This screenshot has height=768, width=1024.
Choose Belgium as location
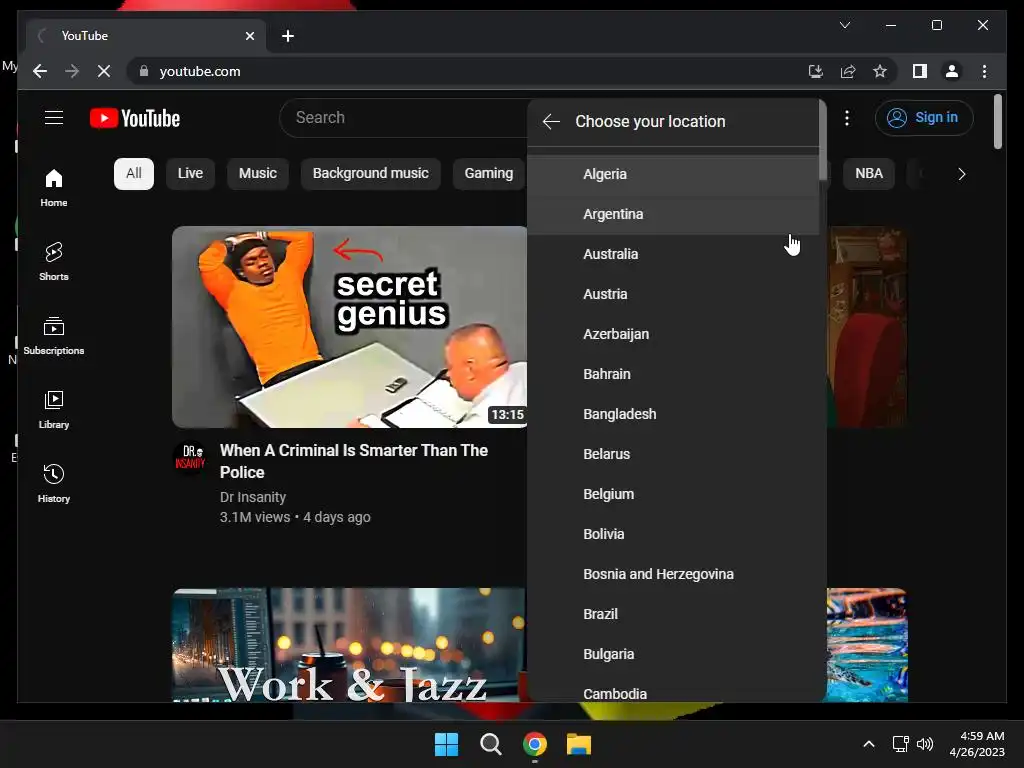[x=673, y=494]
